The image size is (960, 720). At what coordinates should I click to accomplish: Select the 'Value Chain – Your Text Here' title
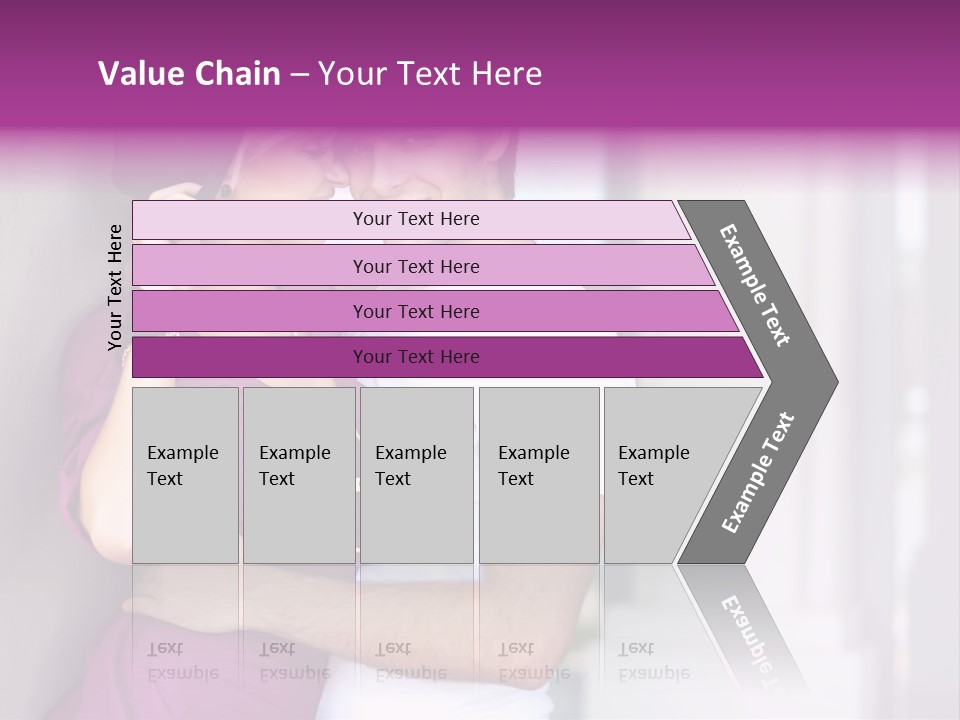coord(320,73)
